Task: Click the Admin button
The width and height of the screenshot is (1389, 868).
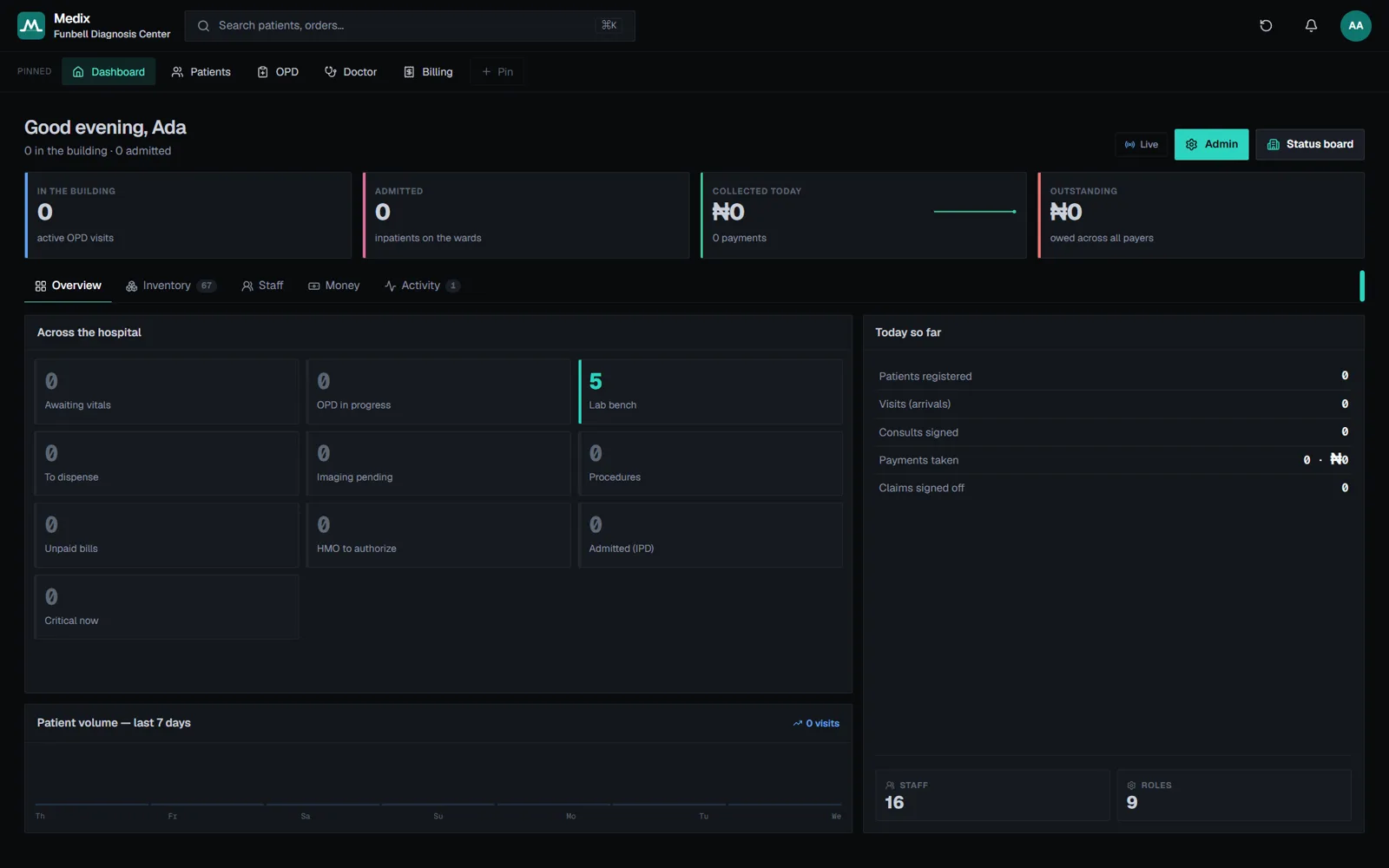Action: click(1211, 144)
